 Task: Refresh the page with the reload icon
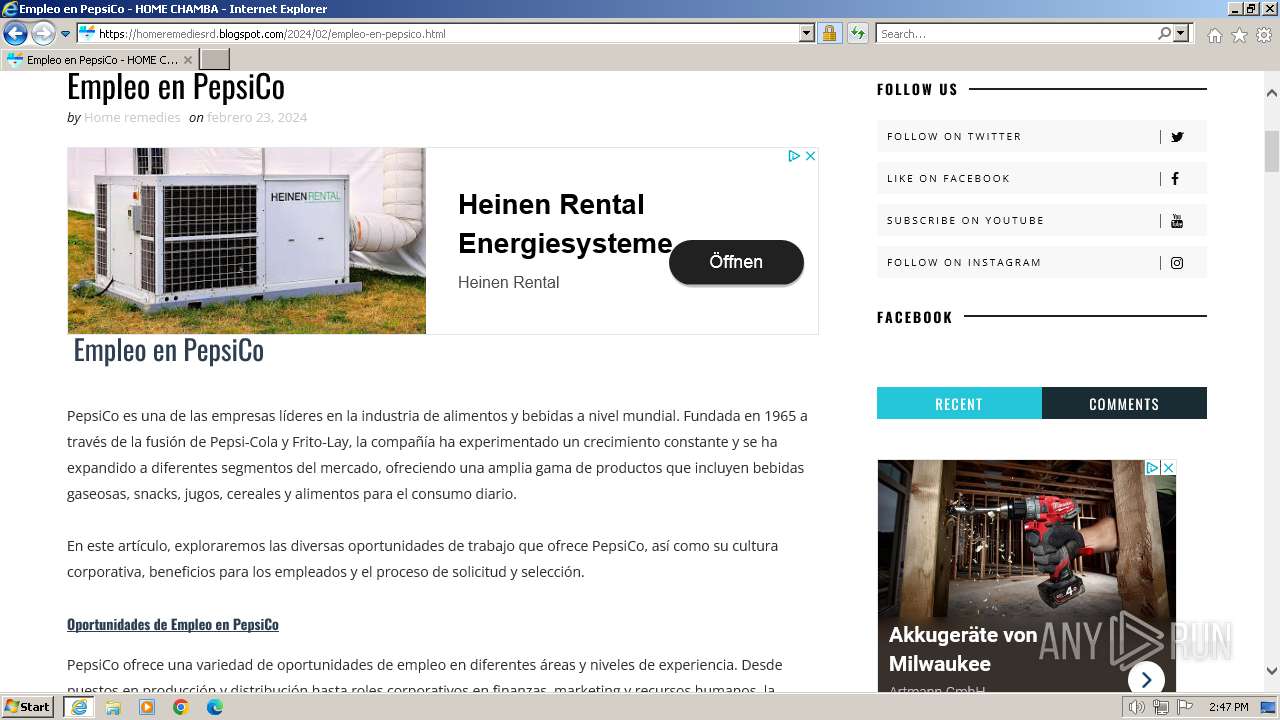[858, 33]
